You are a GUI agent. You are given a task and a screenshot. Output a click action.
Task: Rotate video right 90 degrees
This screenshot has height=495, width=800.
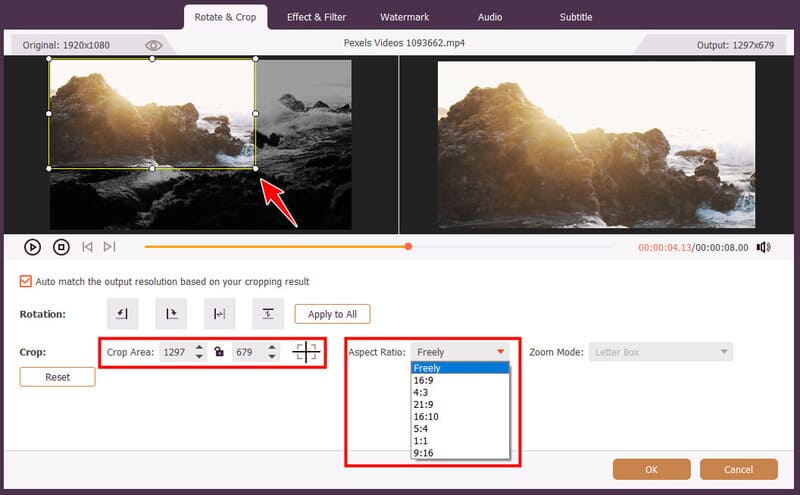[x=171, y=313]
